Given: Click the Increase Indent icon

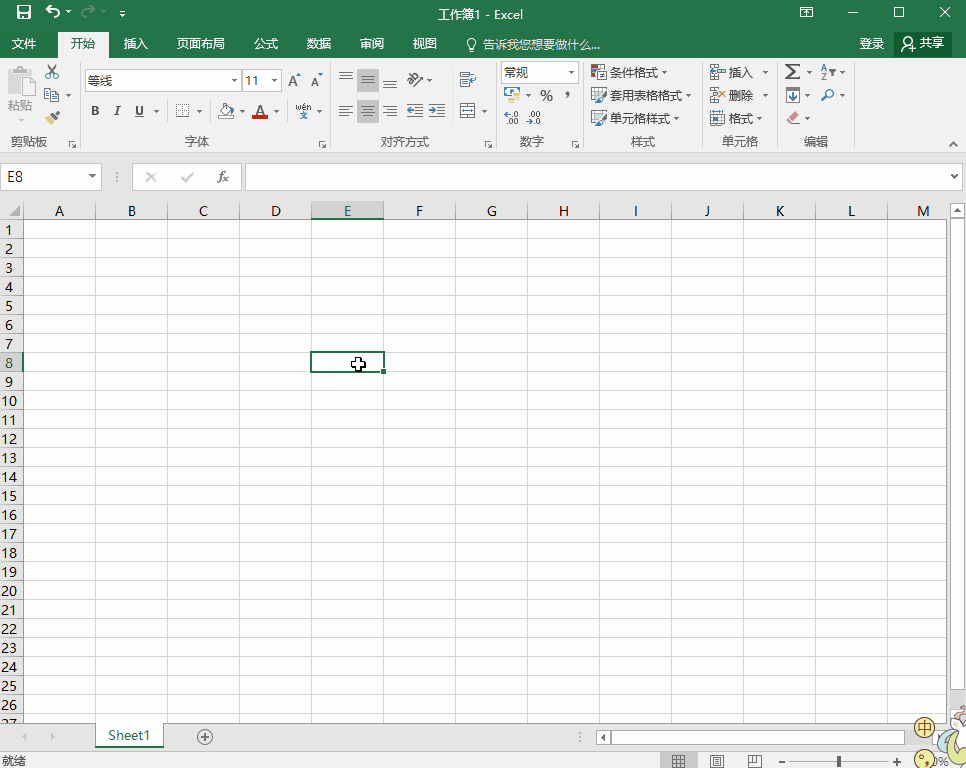Looking at the screenshot, I should coord(436,111).
